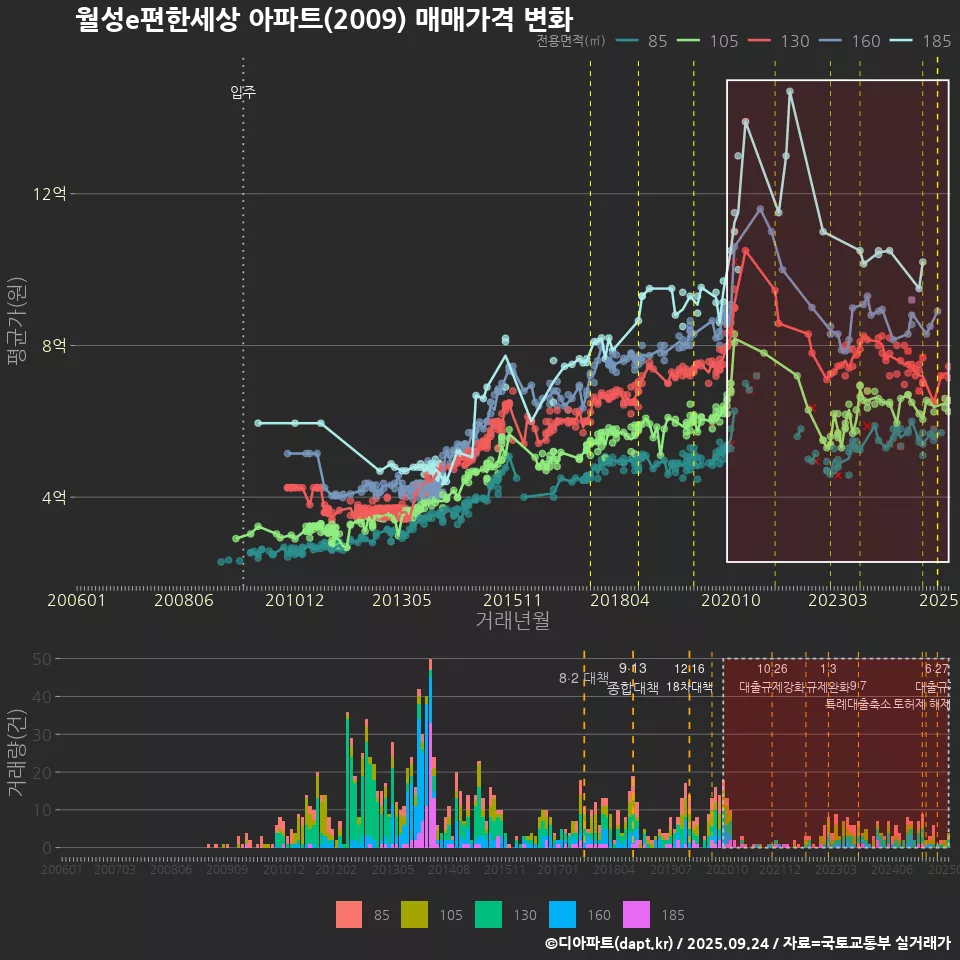This screenshot has width=960, height=960.
Task: Select the pink 185 swatch in bottom legend
Action: point(636,914)
